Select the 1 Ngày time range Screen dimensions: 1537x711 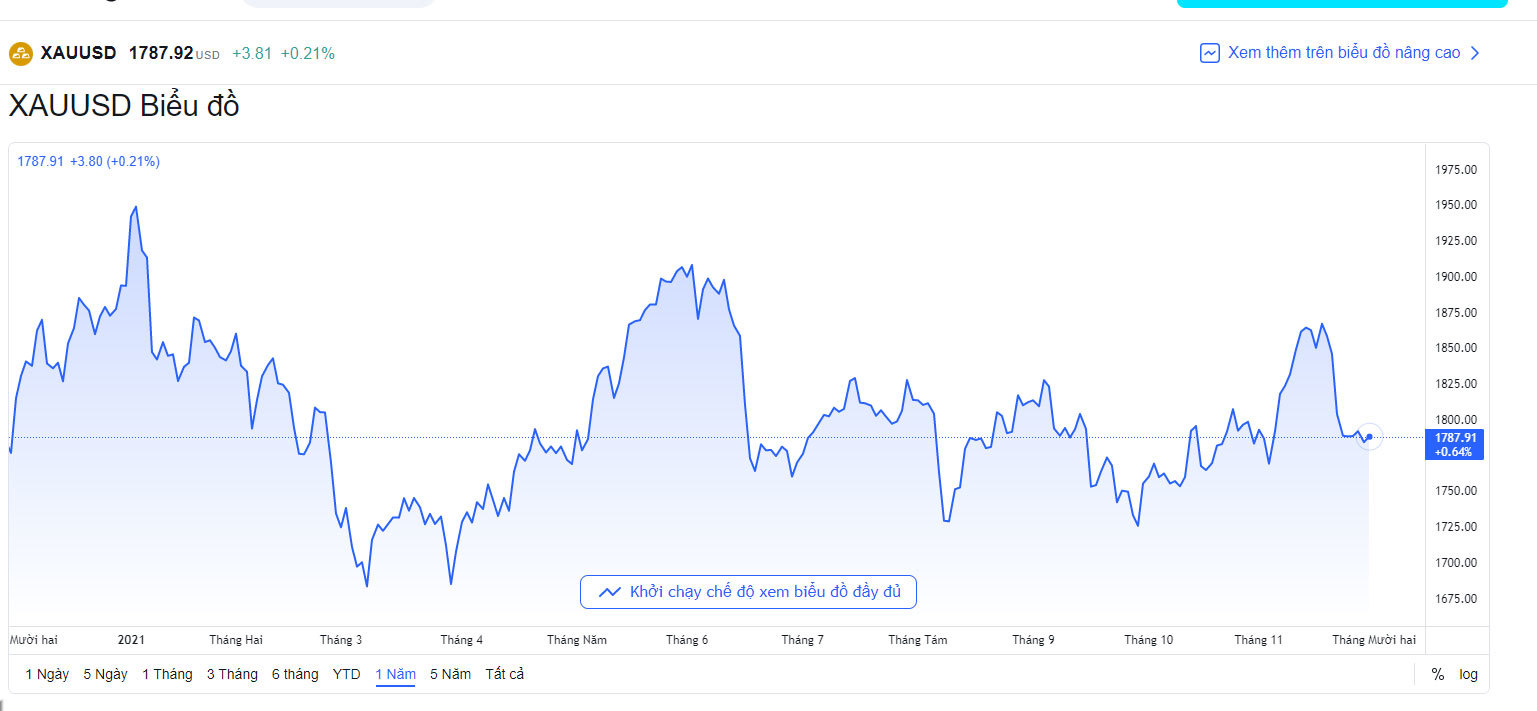(47, 674)
